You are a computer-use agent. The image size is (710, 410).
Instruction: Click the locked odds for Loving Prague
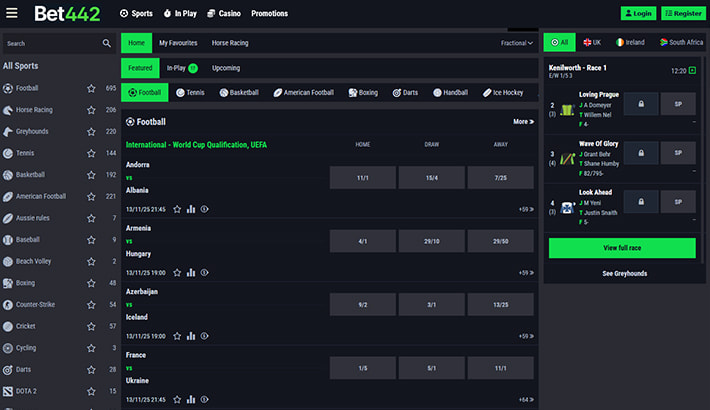click(x=640, y=103)
